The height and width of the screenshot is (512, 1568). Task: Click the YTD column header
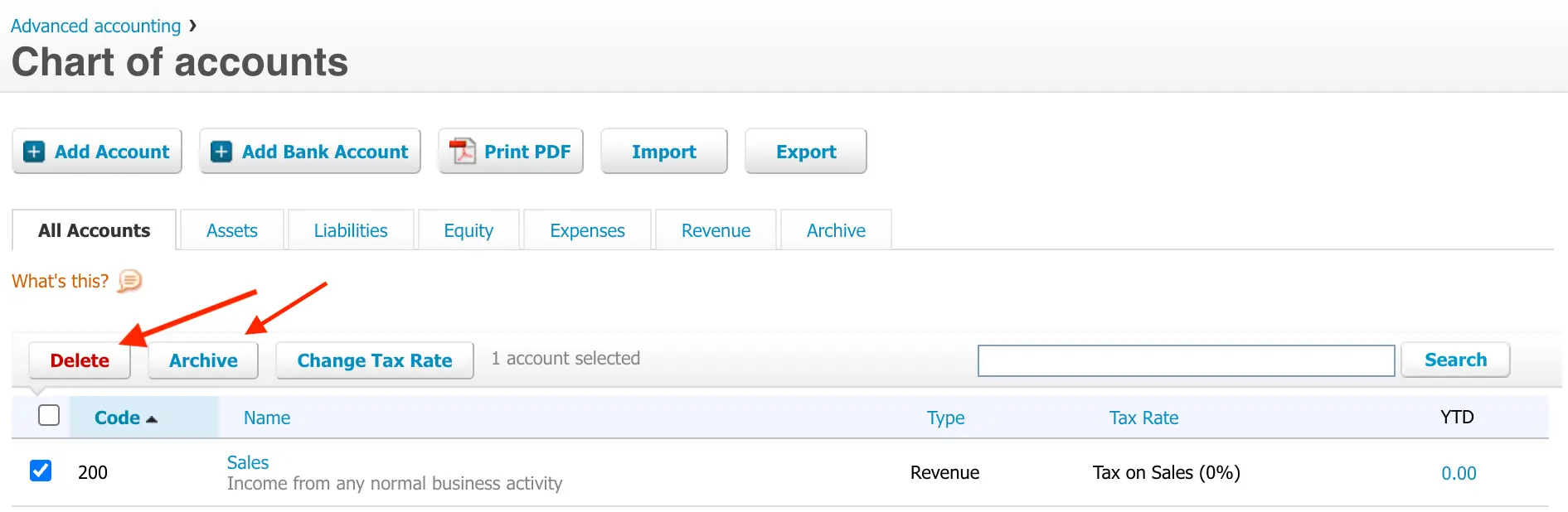pyautogui.click(x=1457, y=417)
